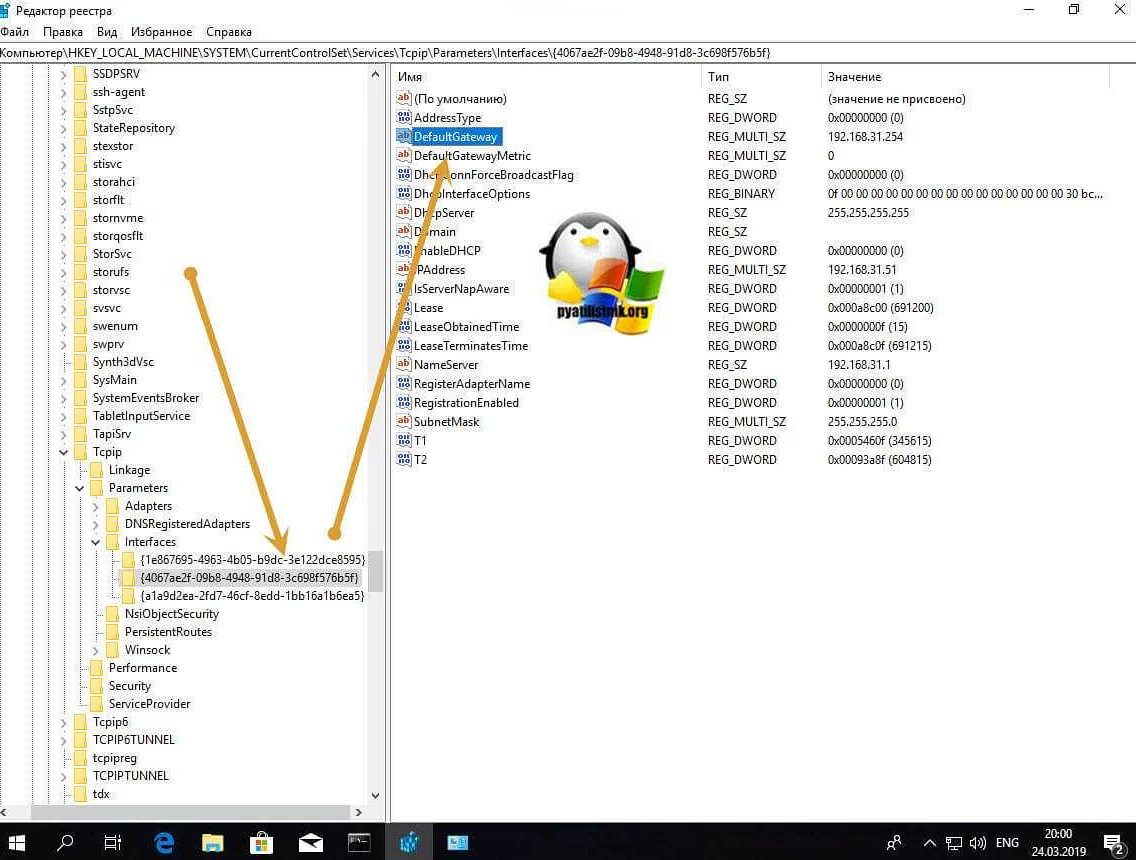
Task: Expand the Winsock node
Action: coord(96,649)
